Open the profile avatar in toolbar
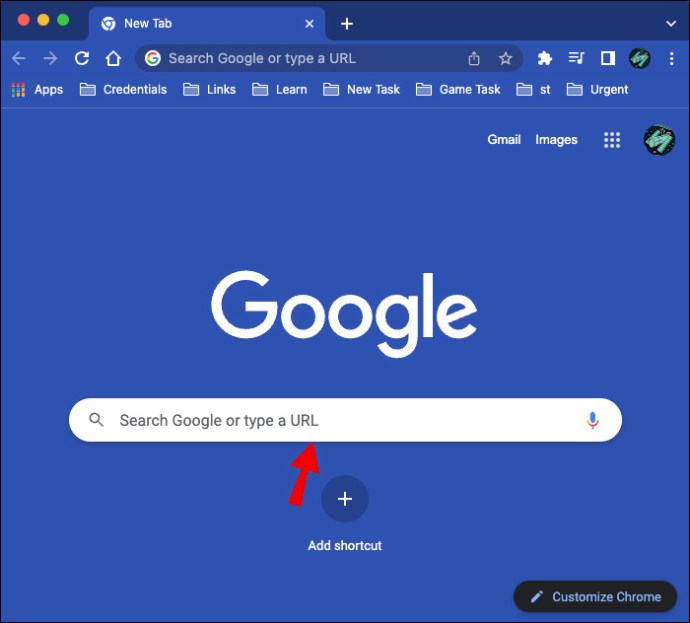690x623 pixels. [x=639, y=58]
